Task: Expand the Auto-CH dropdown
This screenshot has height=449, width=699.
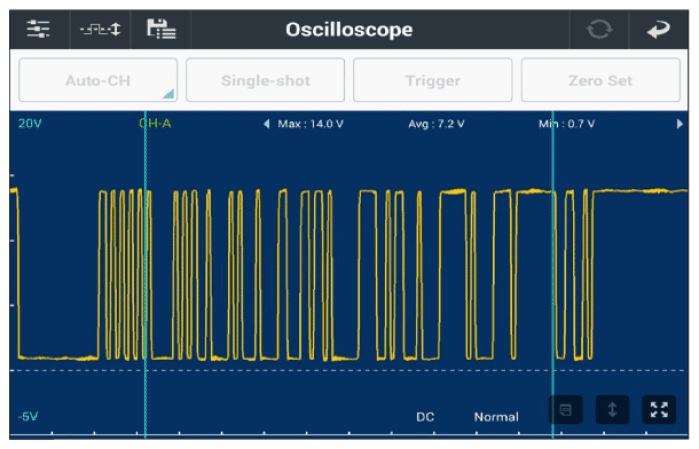Action: [98, 80]
